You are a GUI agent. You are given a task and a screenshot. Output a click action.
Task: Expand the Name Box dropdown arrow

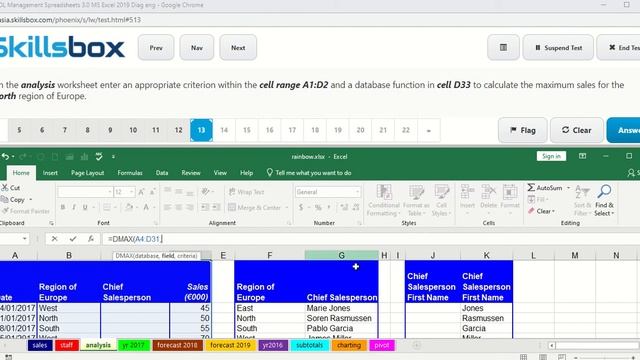pyautogui.click(x=25, y=239)
